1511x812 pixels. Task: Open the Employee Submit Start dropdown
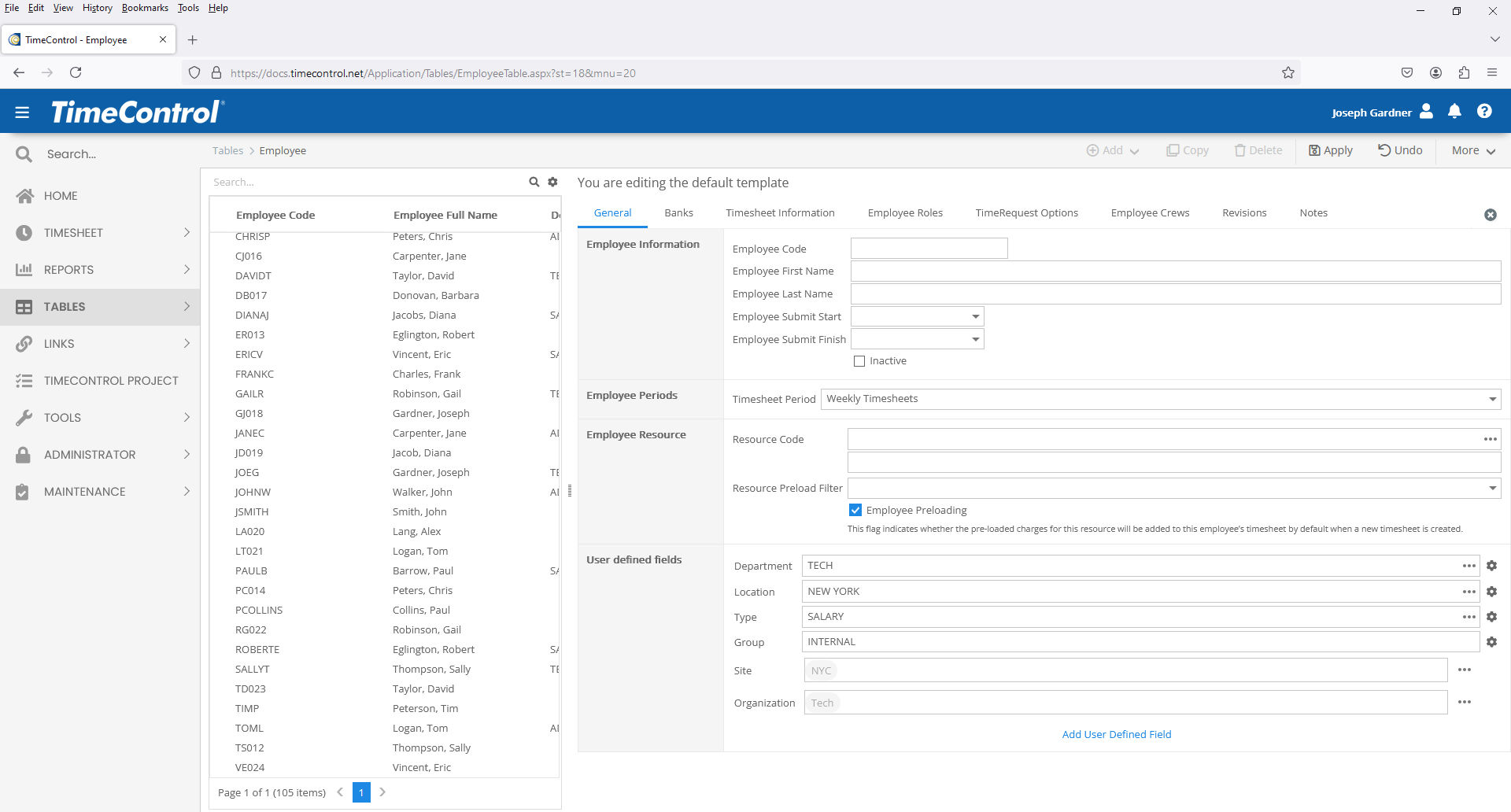point(975,316)
